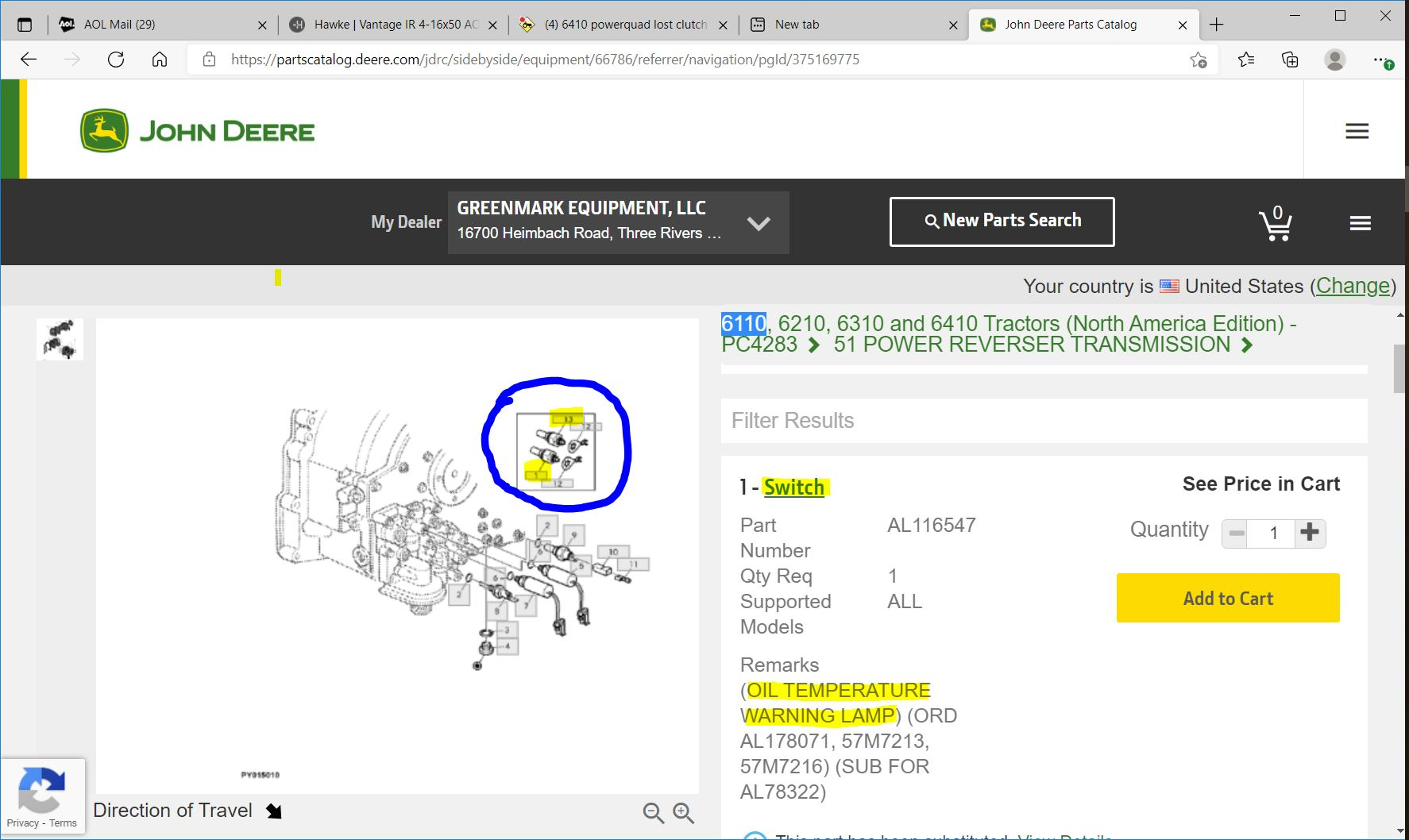The image size is (1409, 840).
Task: Click the reCAPTCHA Privacy link
Action: tap(22, 823)
